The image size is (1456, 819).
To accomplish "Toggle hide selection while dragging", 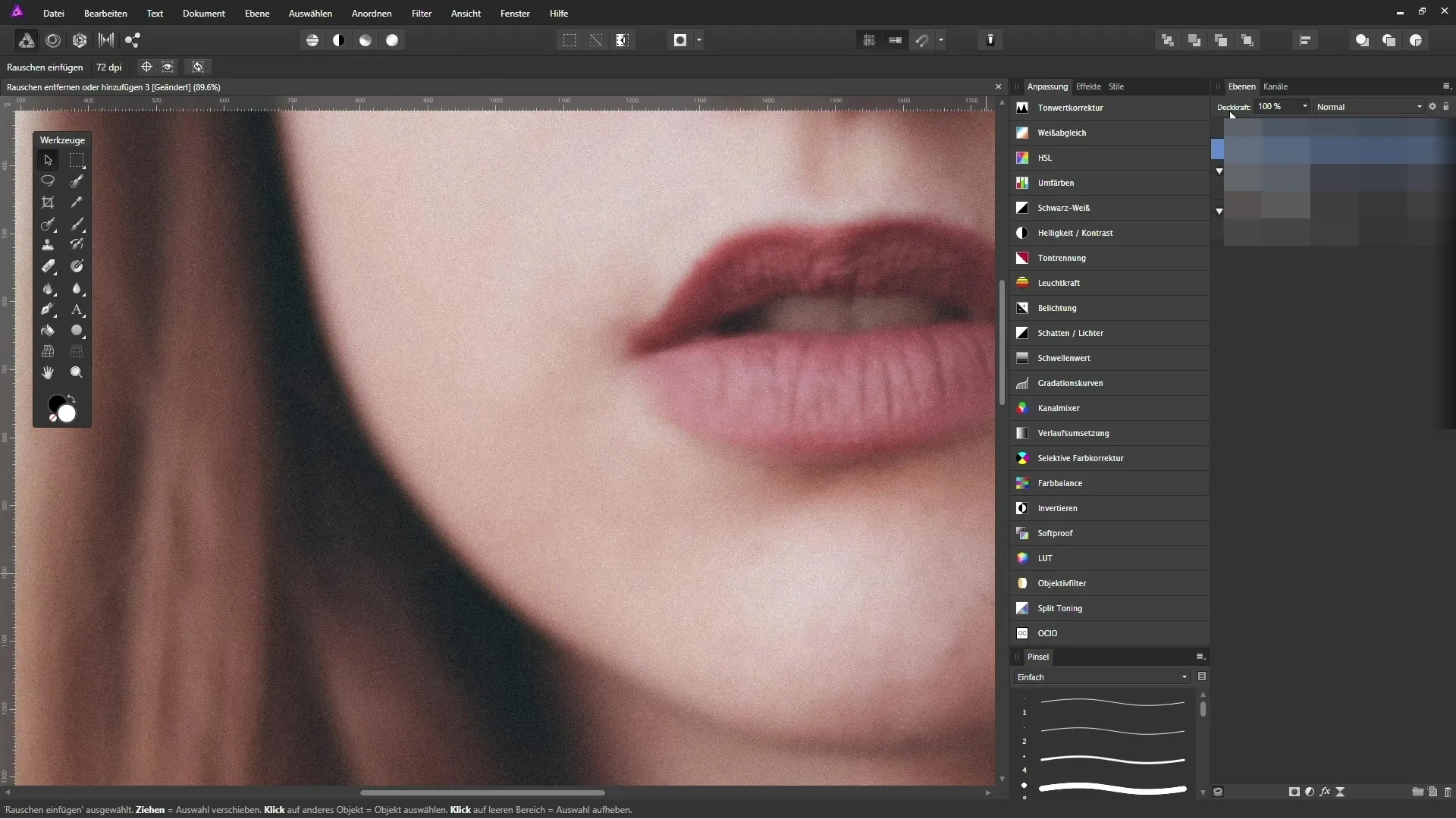I will click(168, 67).
